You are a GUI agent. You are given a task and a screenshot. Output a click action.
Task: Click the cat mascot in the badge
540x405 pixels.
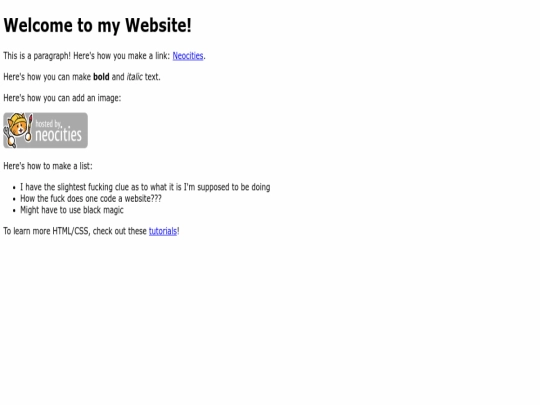19,127
